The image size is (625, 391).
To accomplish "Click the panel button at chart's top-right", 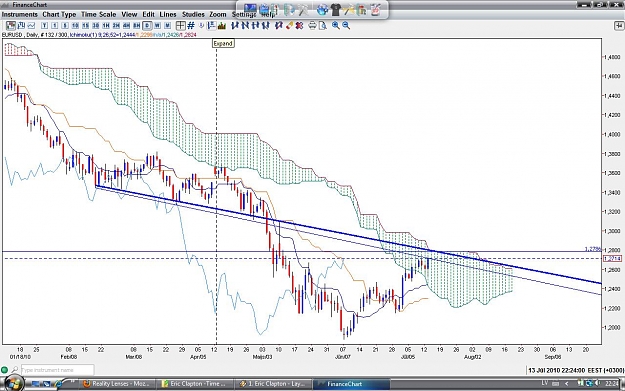I will pos(619,26).
